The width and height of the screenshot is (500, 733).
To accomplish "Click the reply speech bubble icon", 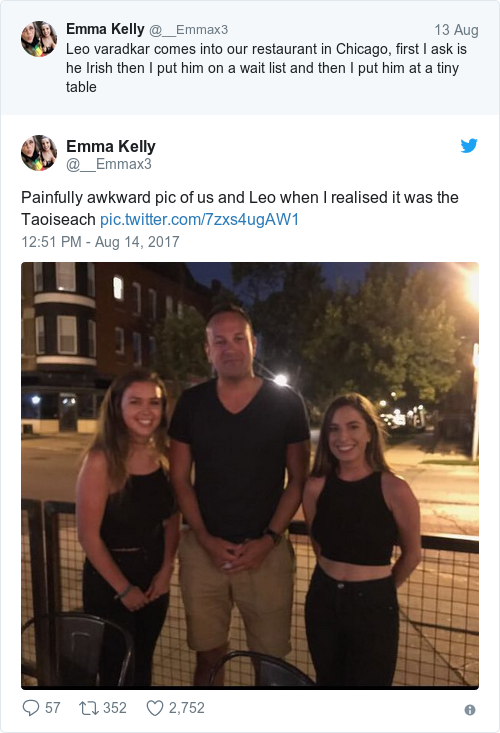I will click(x=31, y=708).
